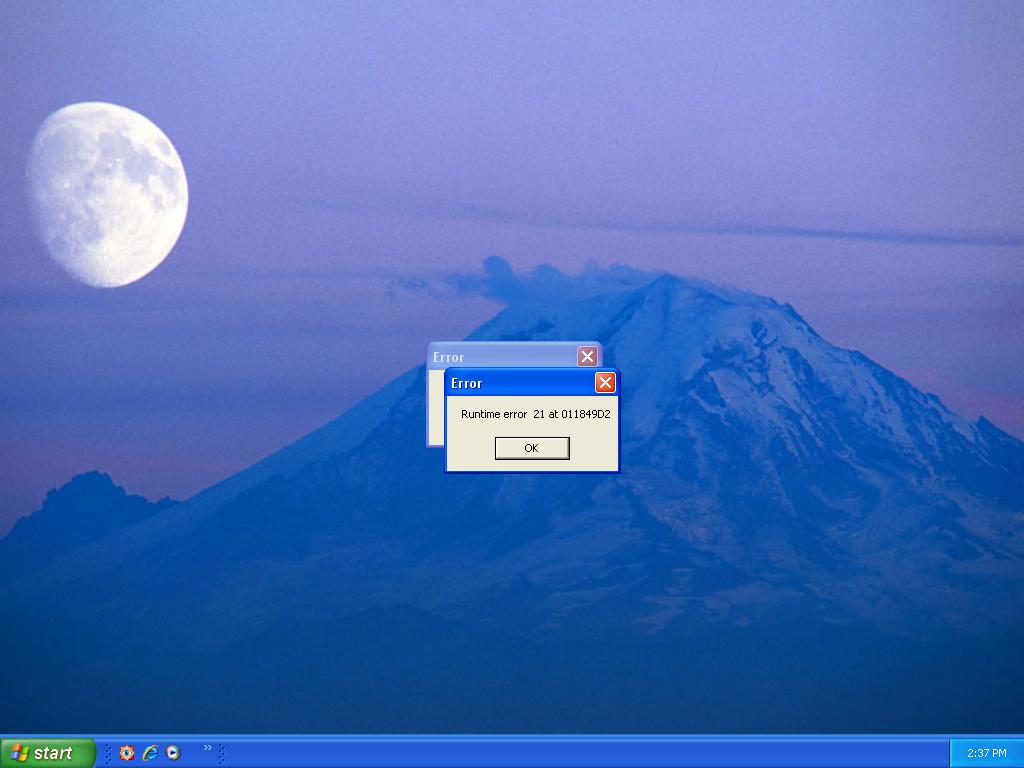Focus the inactive Error window's title bar

tap(500, 356)
